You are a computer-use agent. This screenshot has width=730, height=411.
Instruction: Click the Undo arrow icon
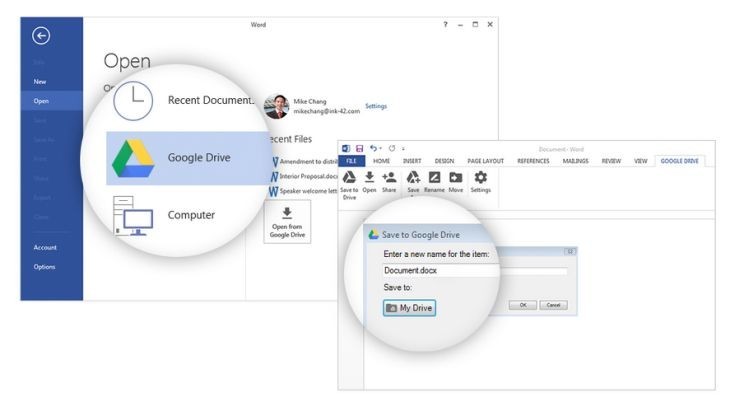tap(373, 148)
